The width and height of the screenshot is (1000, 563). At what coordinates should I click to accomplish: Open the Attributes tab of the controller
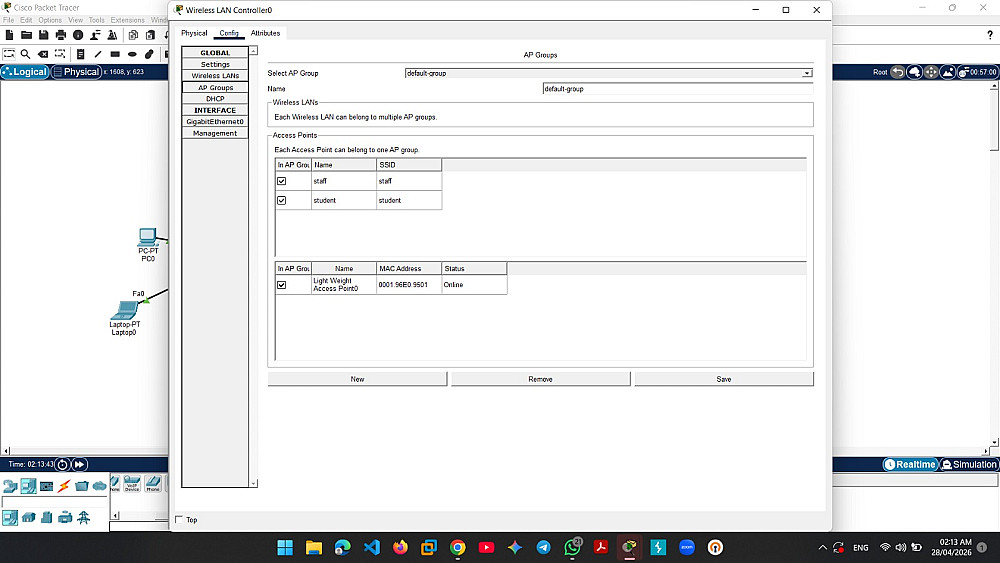click(265, 33)
